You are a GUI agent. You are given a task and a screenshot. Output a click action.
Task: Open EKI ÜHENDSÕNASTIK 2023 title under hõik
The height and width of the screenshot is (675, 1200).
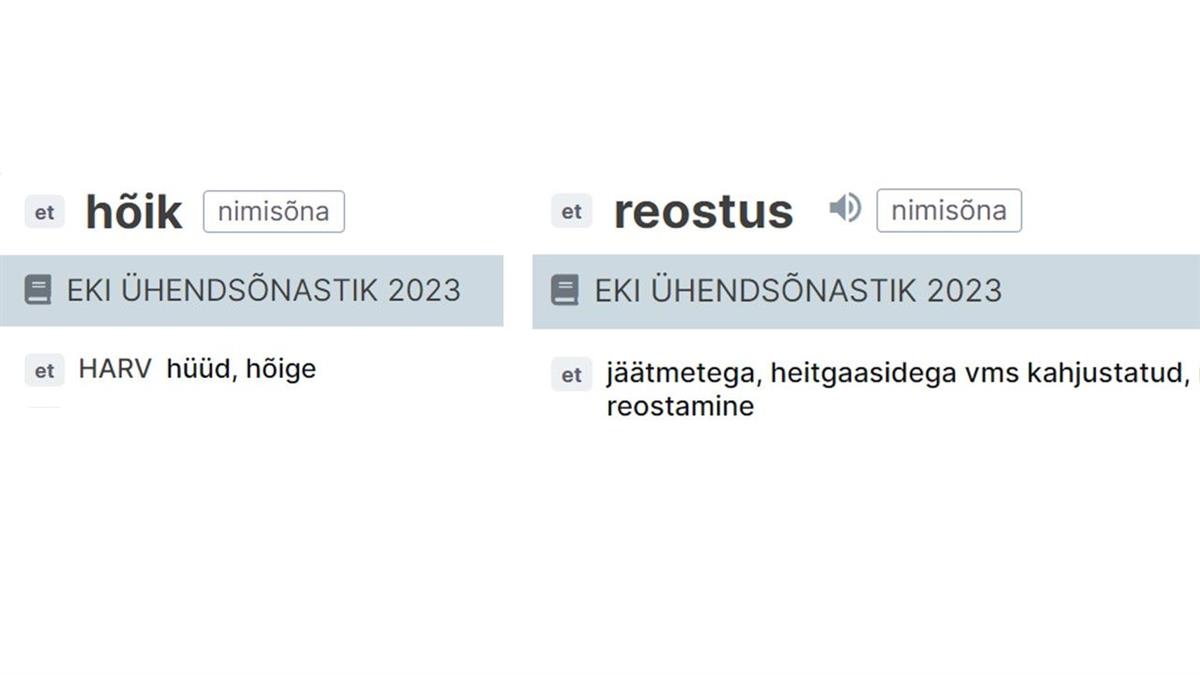[263, 291]
